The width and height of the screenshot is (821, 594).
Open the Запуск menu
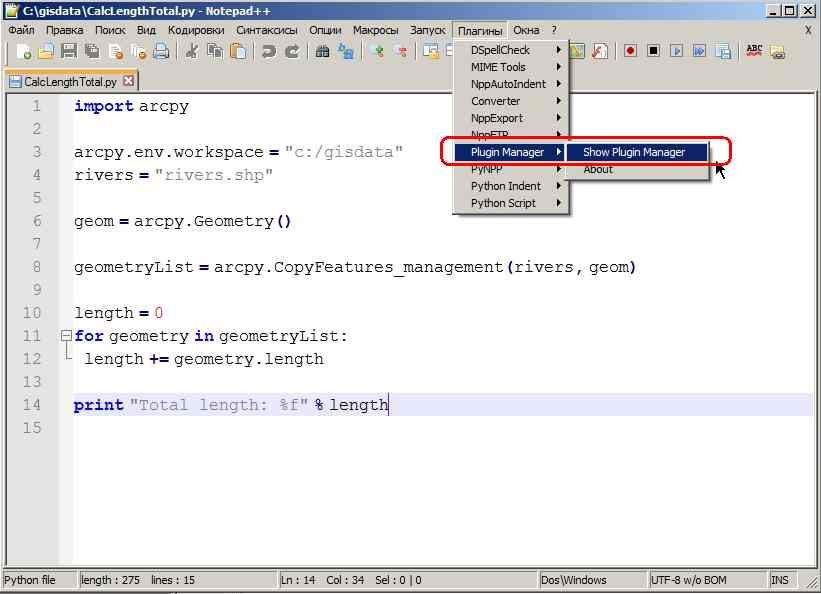coord(427,30)
